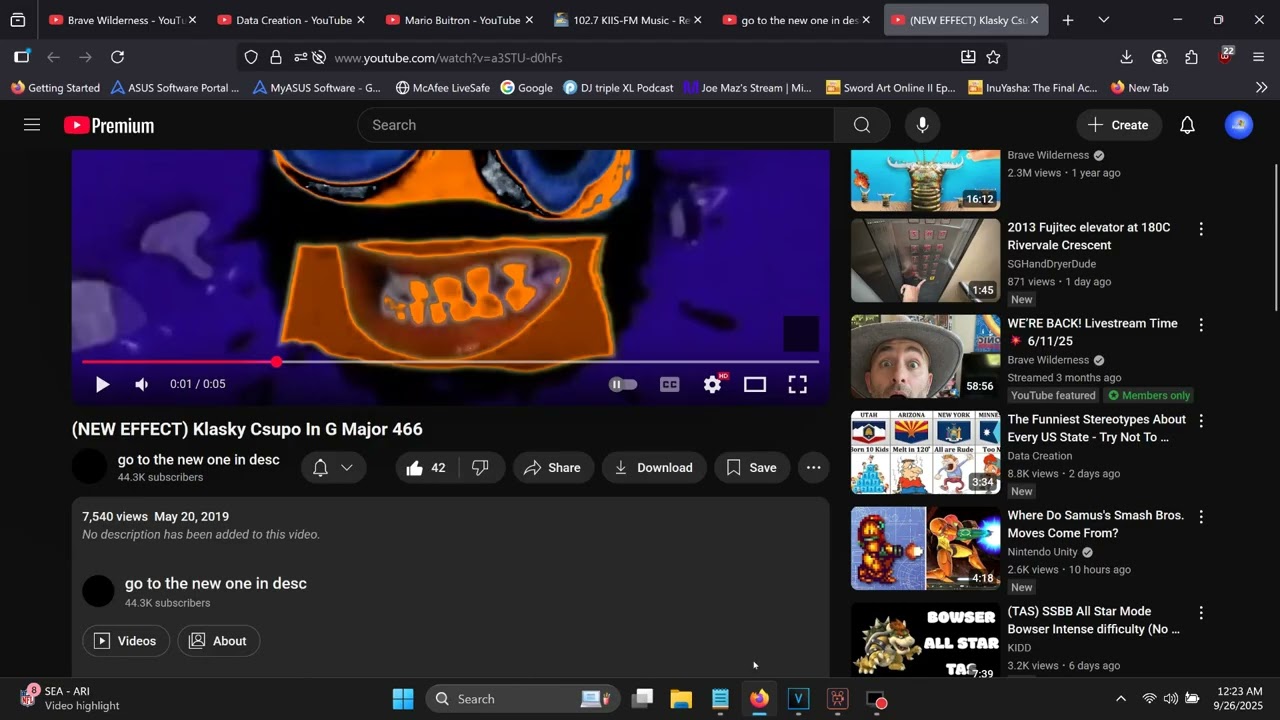The image size is (1280, 720).
Task: Open options for Funniest Stereotypes video
Action: tap(1201, 421)
